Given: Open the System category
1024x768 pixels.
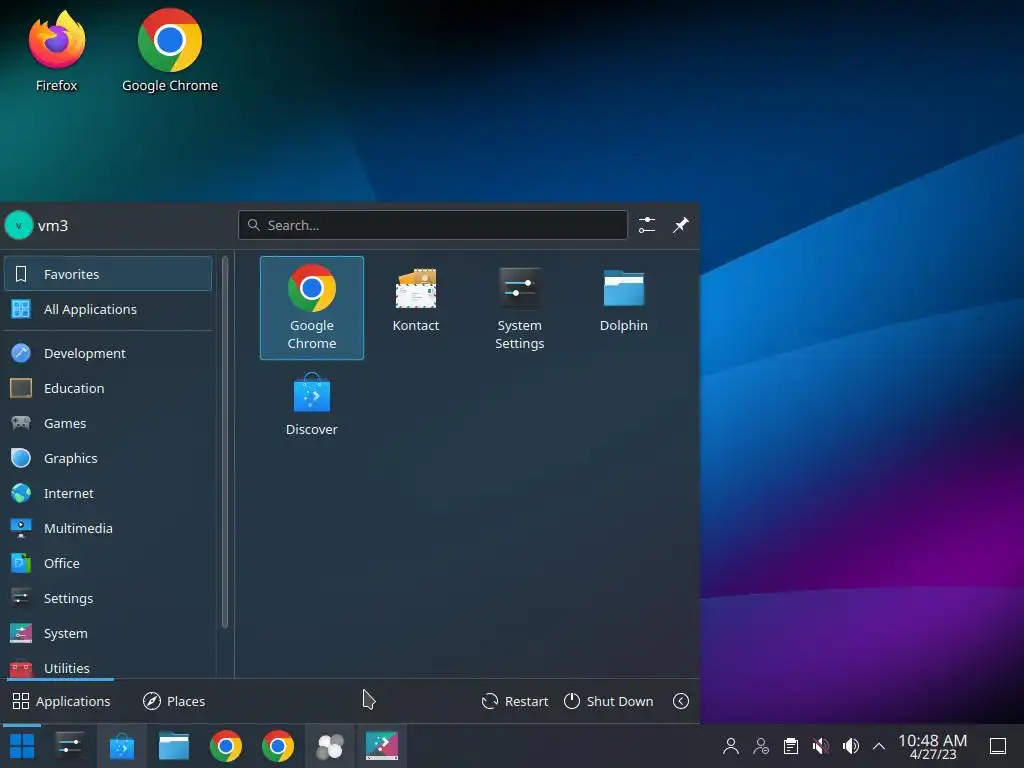Looking at the screenshot, I should (x=108, y=633).
